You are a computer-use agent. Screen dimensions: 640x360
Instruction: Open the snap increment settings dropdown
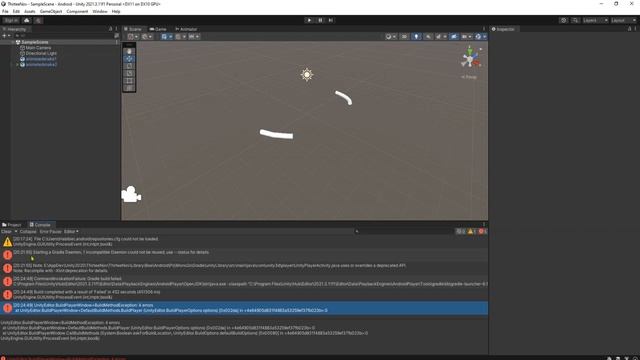pyautogui.click(x=194, y=37)
